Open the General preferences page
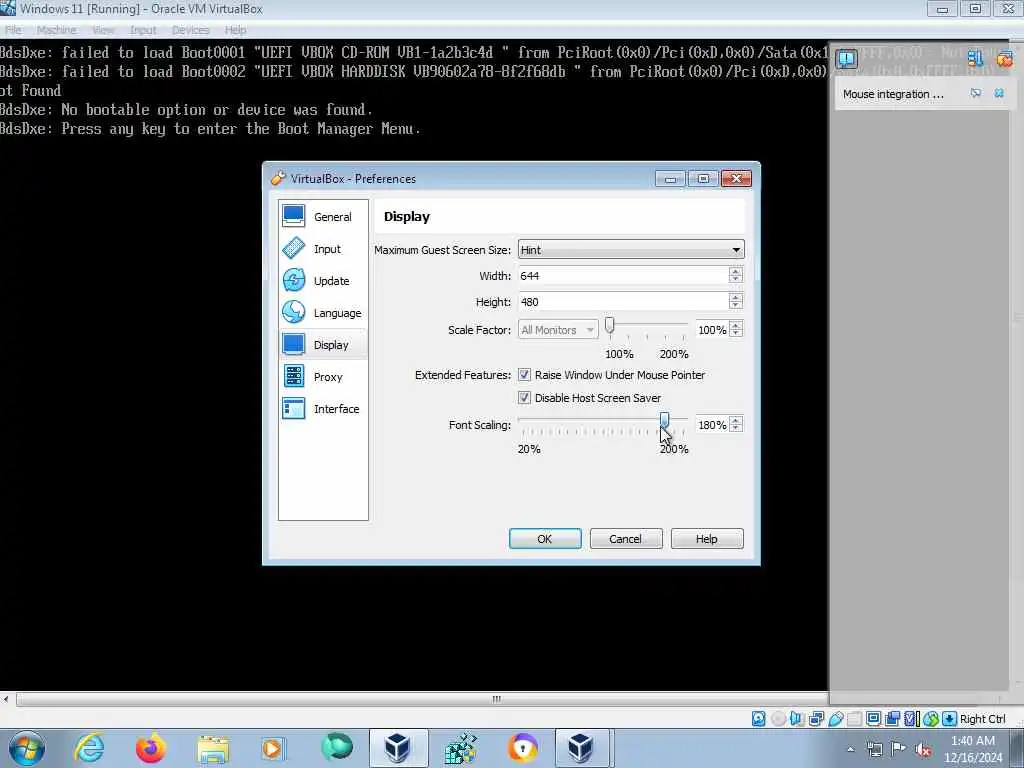This screenshot has height=768, width=1024. 323,216
